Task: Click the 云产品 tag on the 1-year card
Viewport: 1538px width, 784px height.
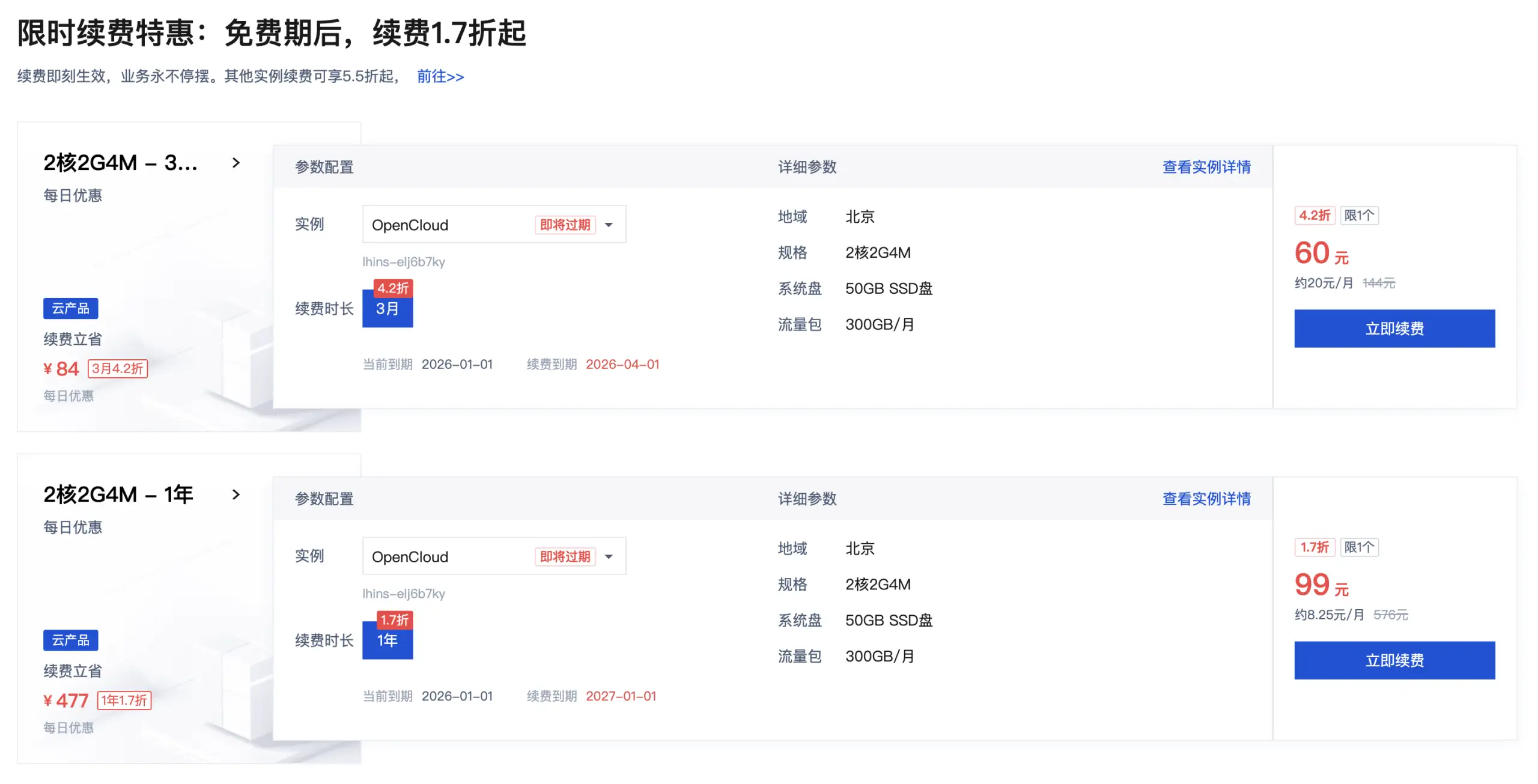Action: coord(70,640)
